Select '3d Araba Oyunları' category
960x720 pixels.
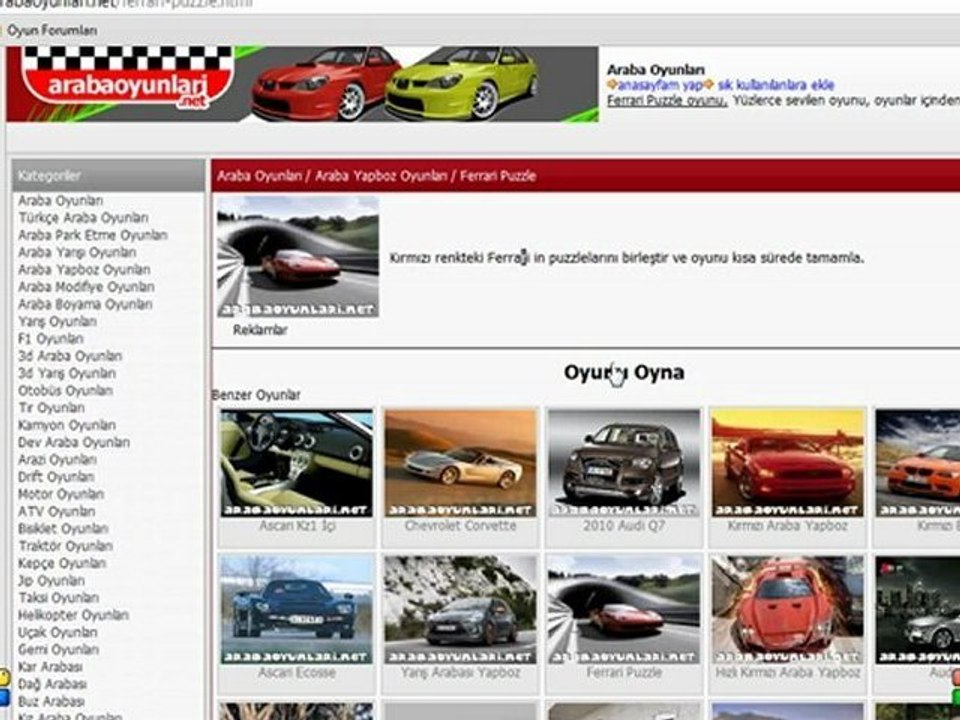click(x=70, y=356)
